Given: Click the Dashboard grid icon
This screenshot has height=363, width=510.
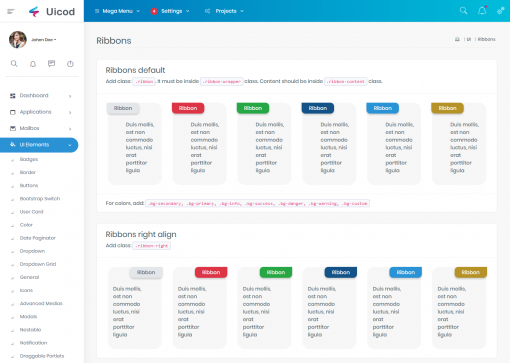Looking at the screenshot, I should click(13, 96).
